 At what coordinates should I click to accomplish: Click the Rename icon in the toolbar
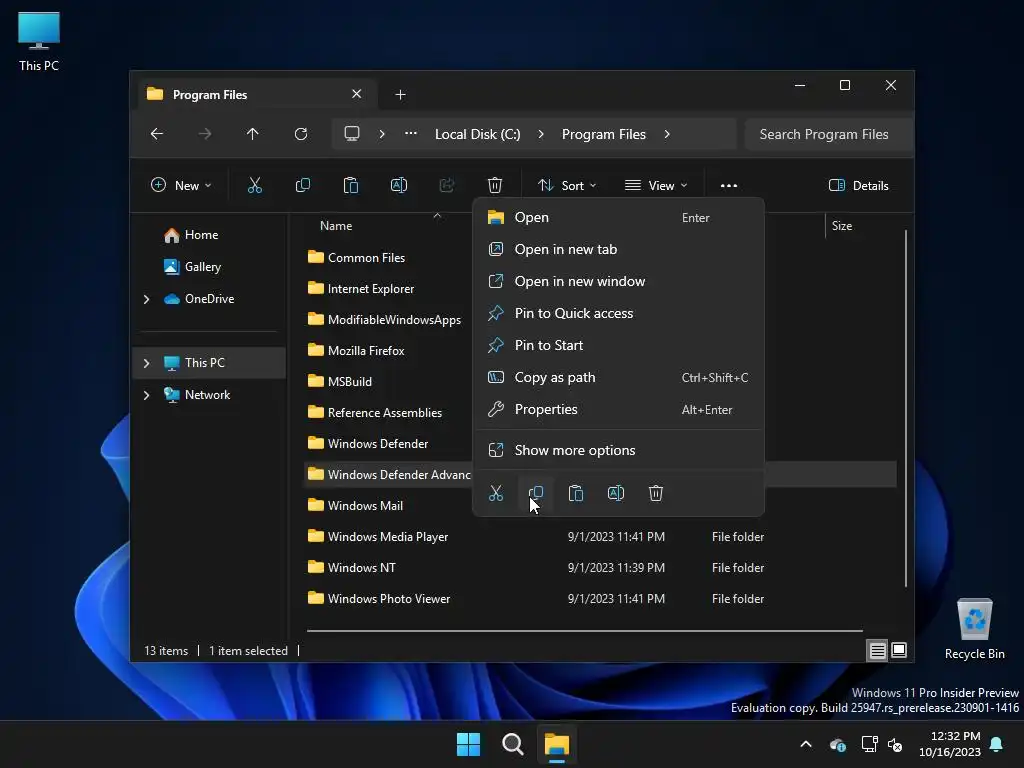click(x=398, y=185)
